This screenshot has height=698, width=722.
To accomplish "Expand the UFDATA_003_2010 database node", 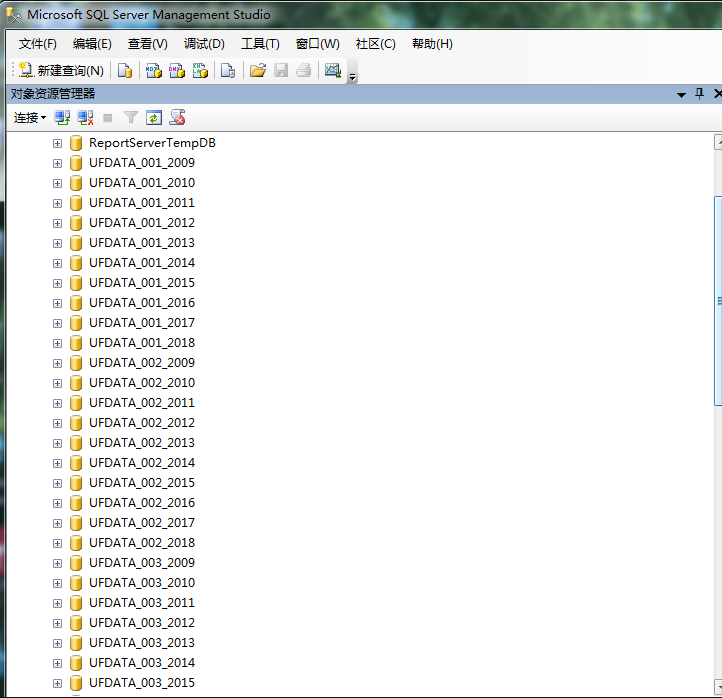I will [x=57, y=583].
